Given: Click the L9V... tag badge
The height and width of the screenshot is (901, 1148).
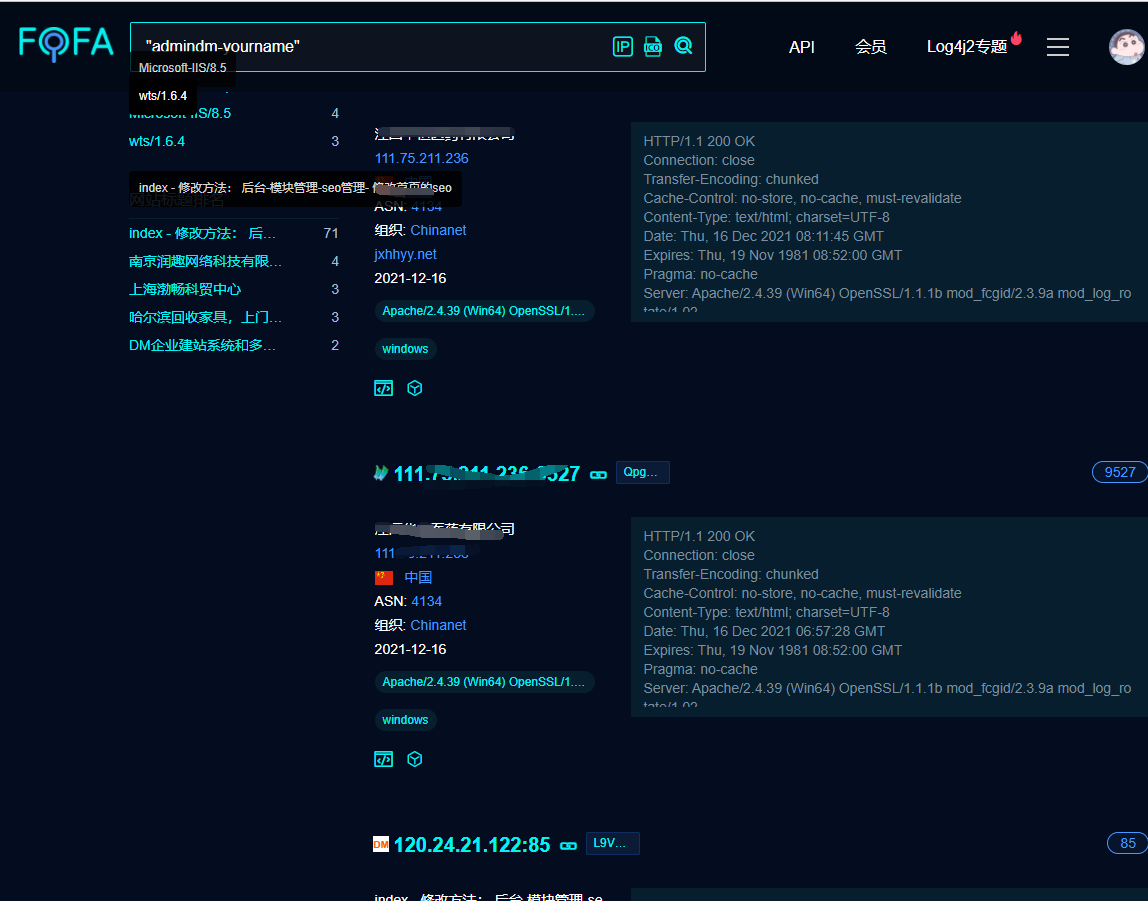Looking at the screenshot, I should tap(612, 843).
